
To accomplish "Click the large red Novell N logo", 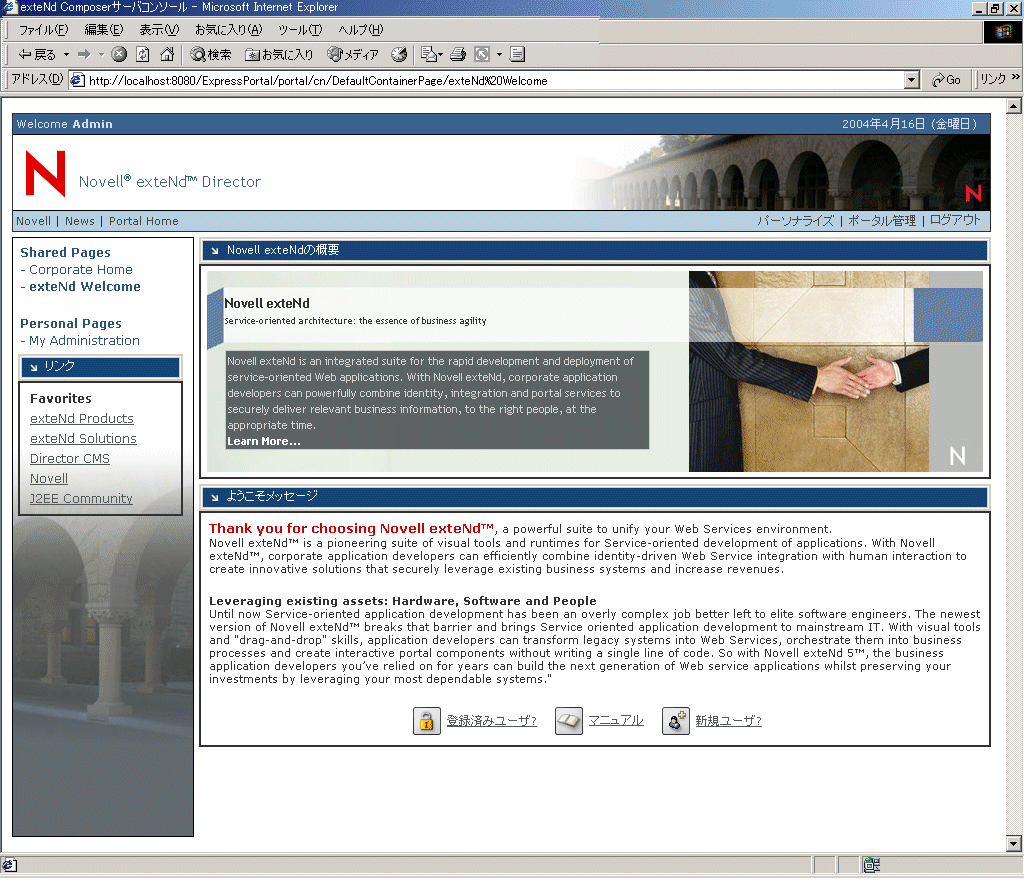I will 45,174.
